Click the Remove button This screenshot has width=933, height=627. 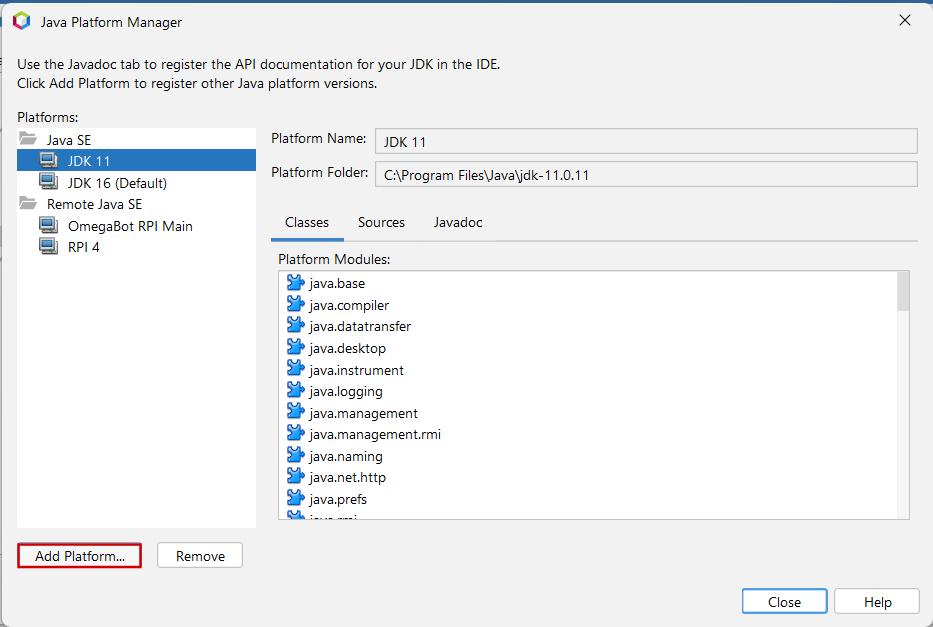200,556
